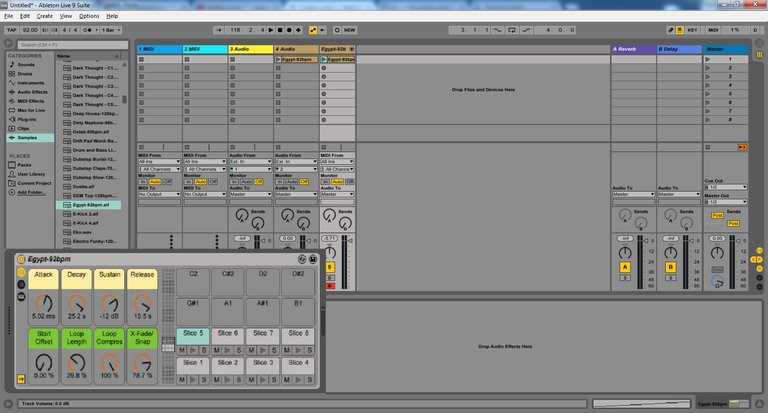Open Audio To dropdown on A Reverb track

[x=633, y=194]
